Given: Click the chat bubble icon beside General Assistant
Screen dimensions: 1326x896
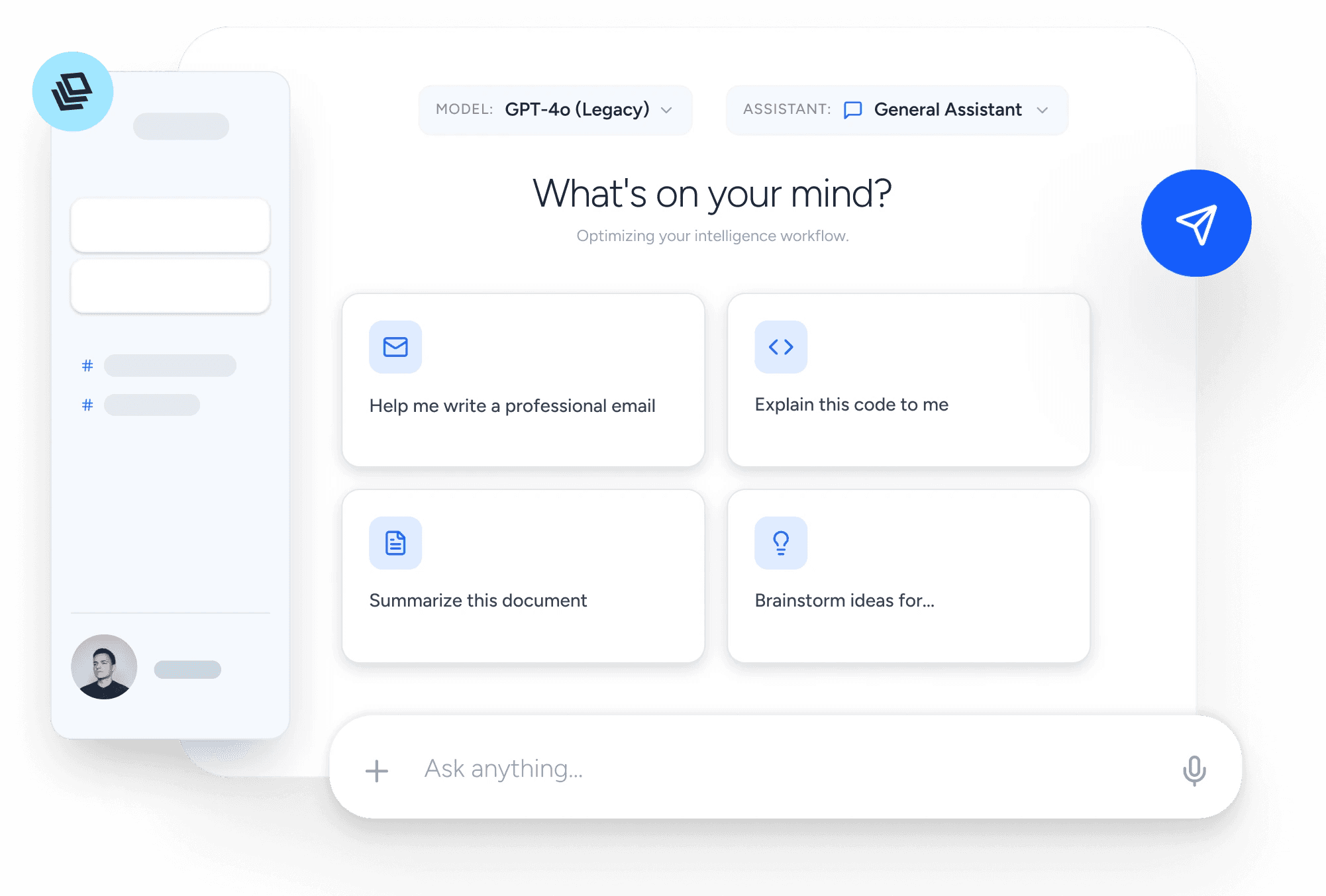Looking at the screenshot, I should [x=852, y=110].
